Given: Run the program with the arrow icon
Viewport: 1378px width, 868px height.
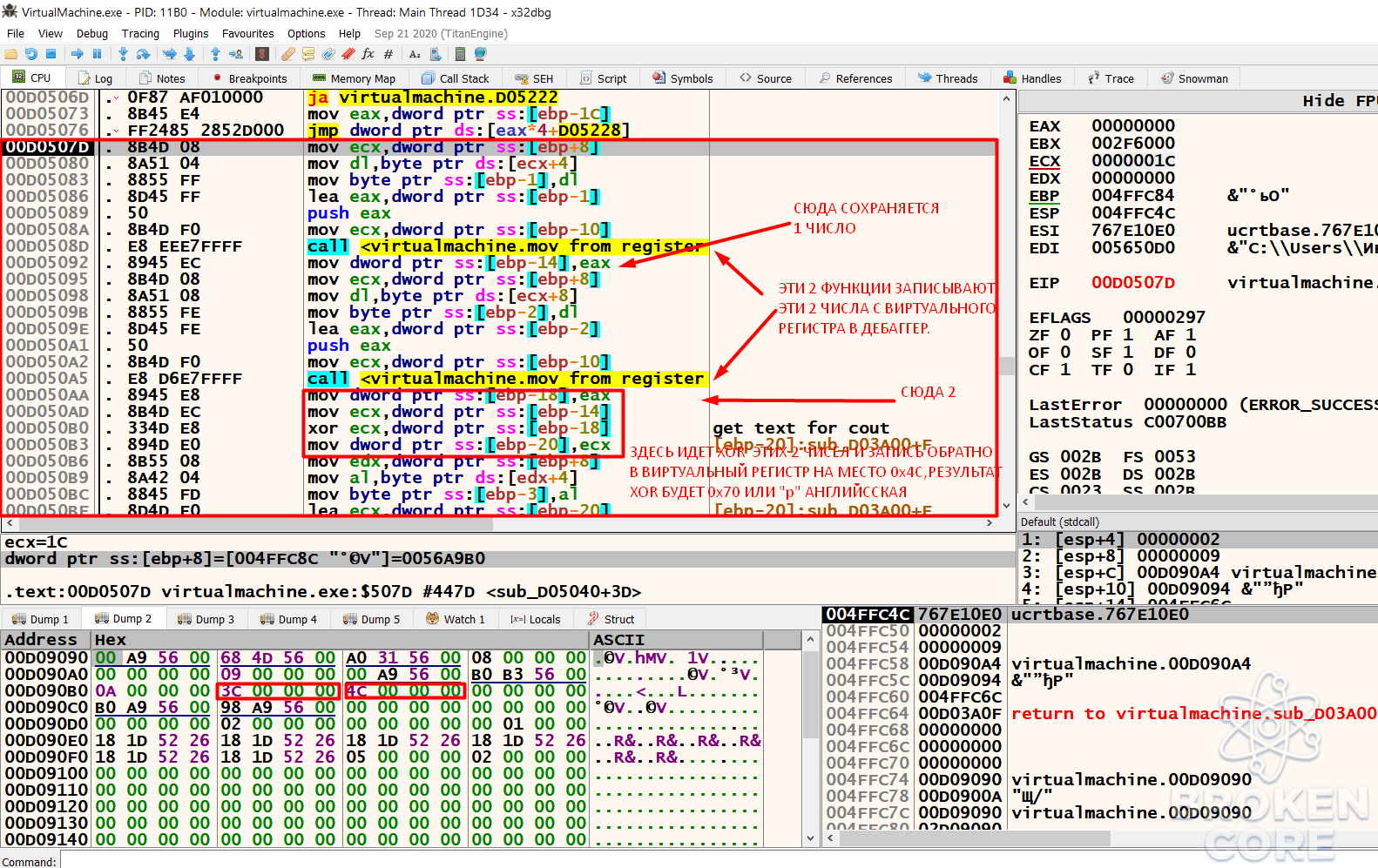Looking at the screenshot, I should click(x=78, y=54).
